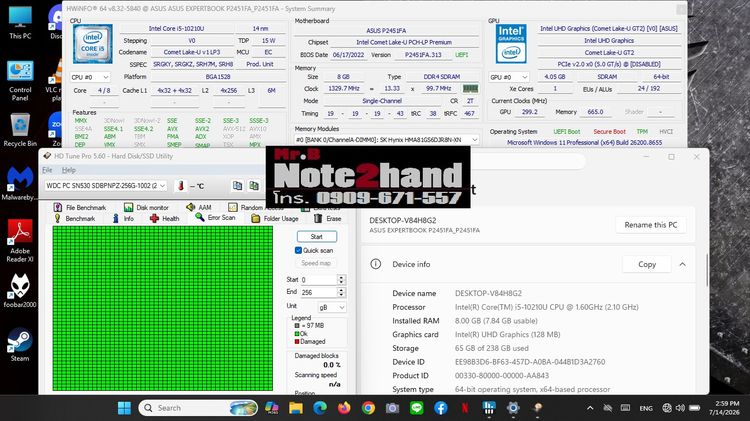Toggle the Quick scan checkbox

[298, 250]
